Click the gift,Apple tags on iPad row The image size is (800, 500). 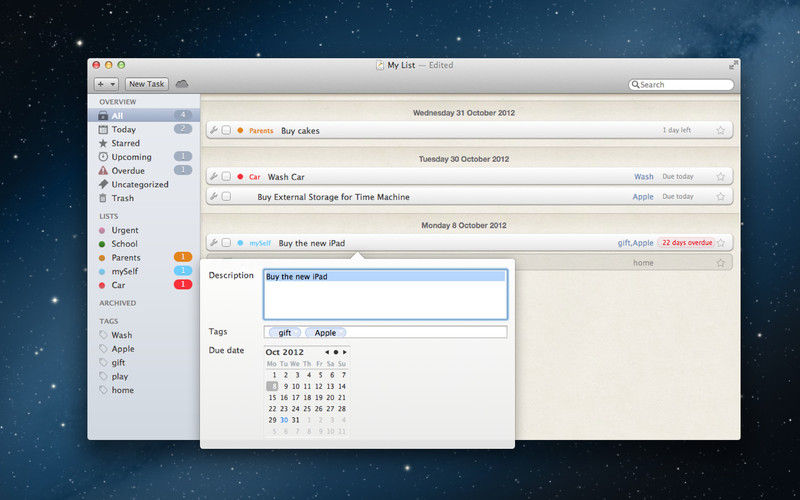pyautogui.click(x=635, y=243)
